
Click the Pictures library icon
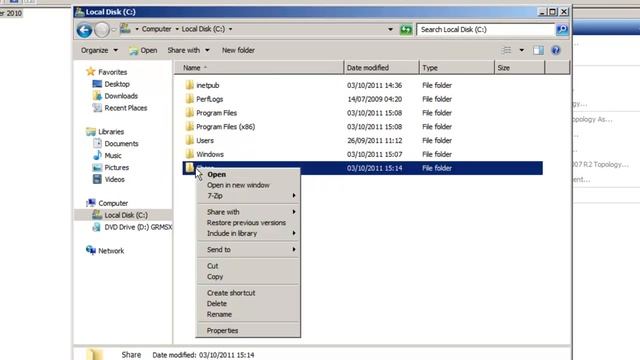[97, 167]
